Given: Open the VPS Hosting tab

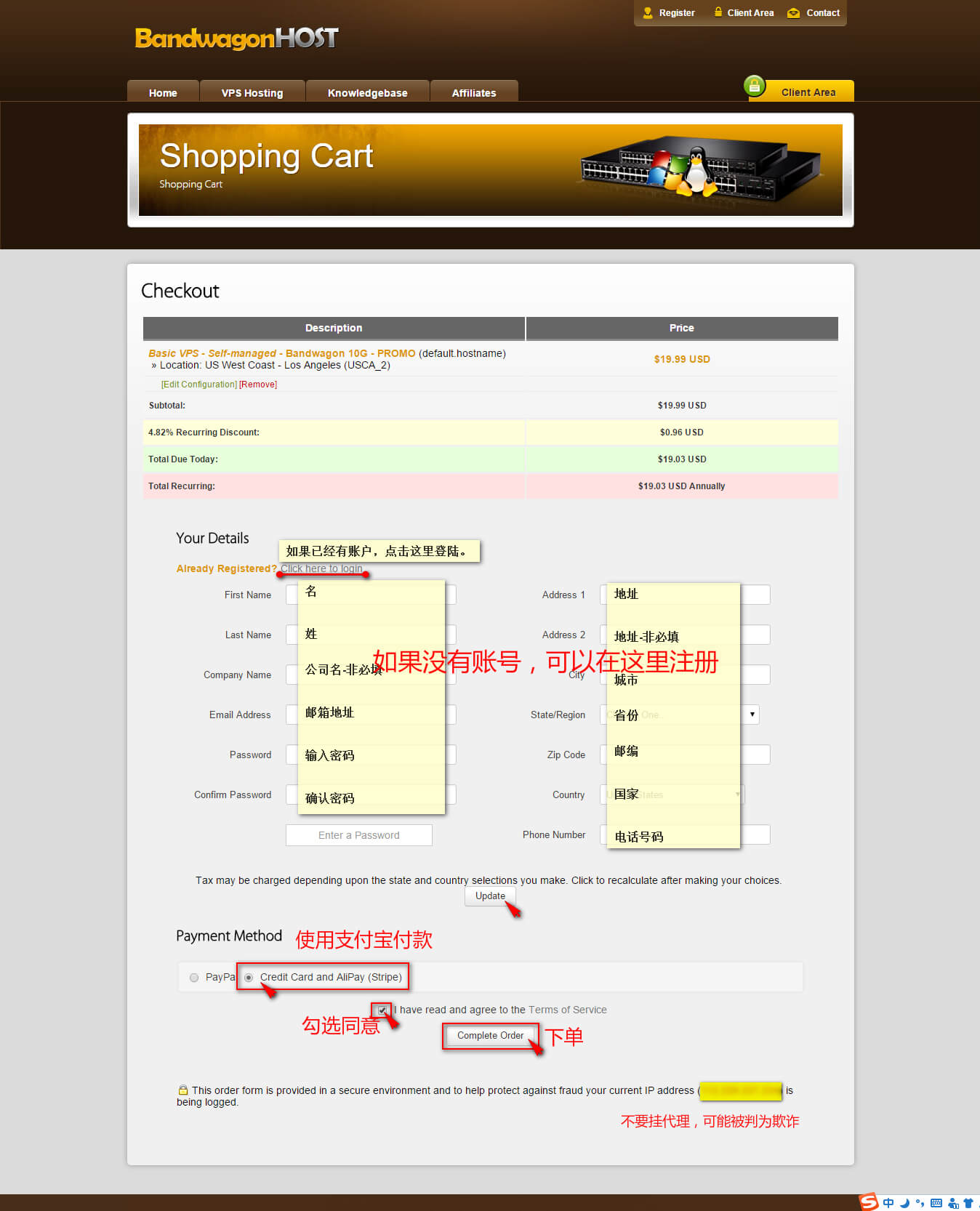Looking at the screenshot, I should (252, 92).
